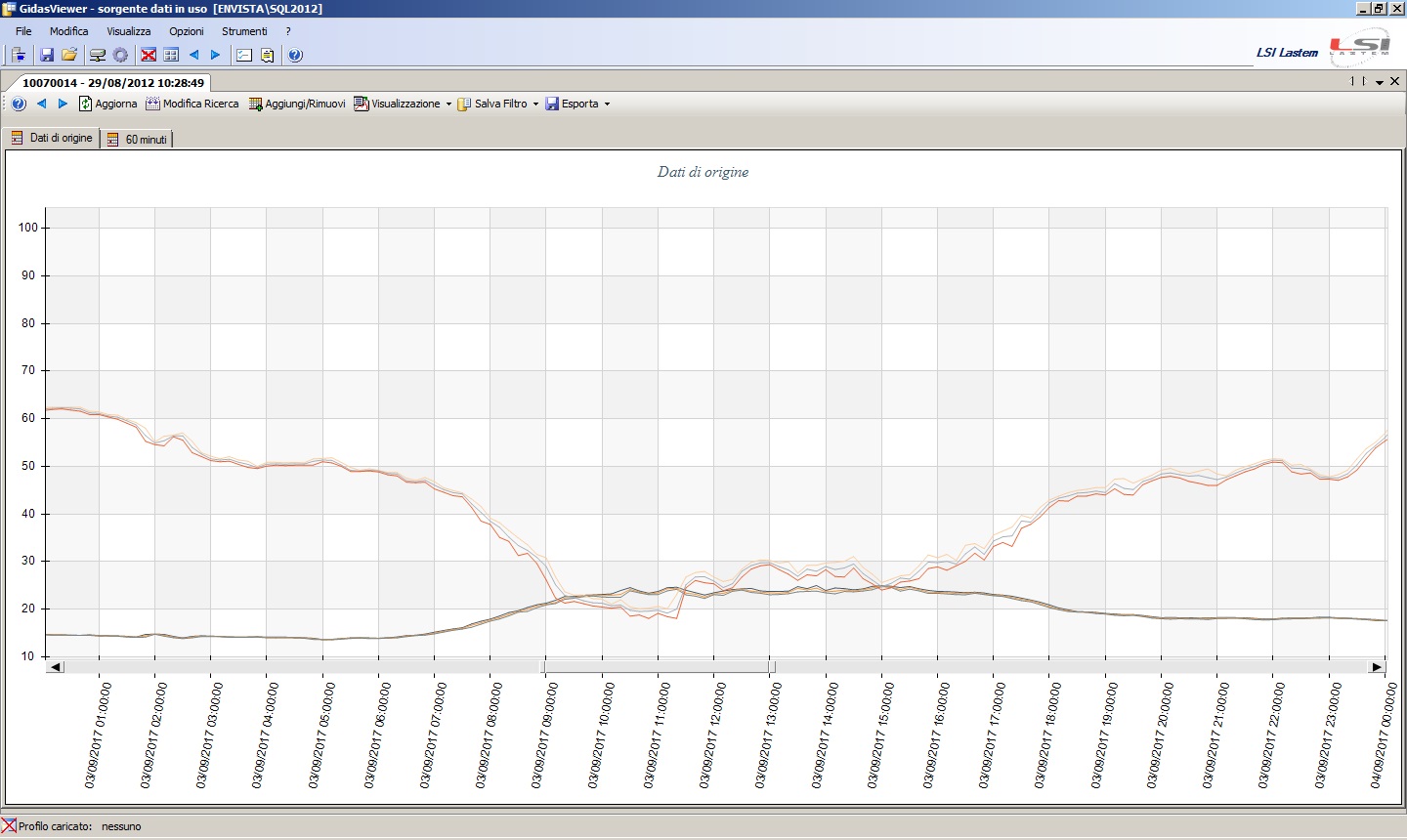Click tab strip scroll-left arrow
Viewport: 1407px width, 840px height.
(1352, 82)
